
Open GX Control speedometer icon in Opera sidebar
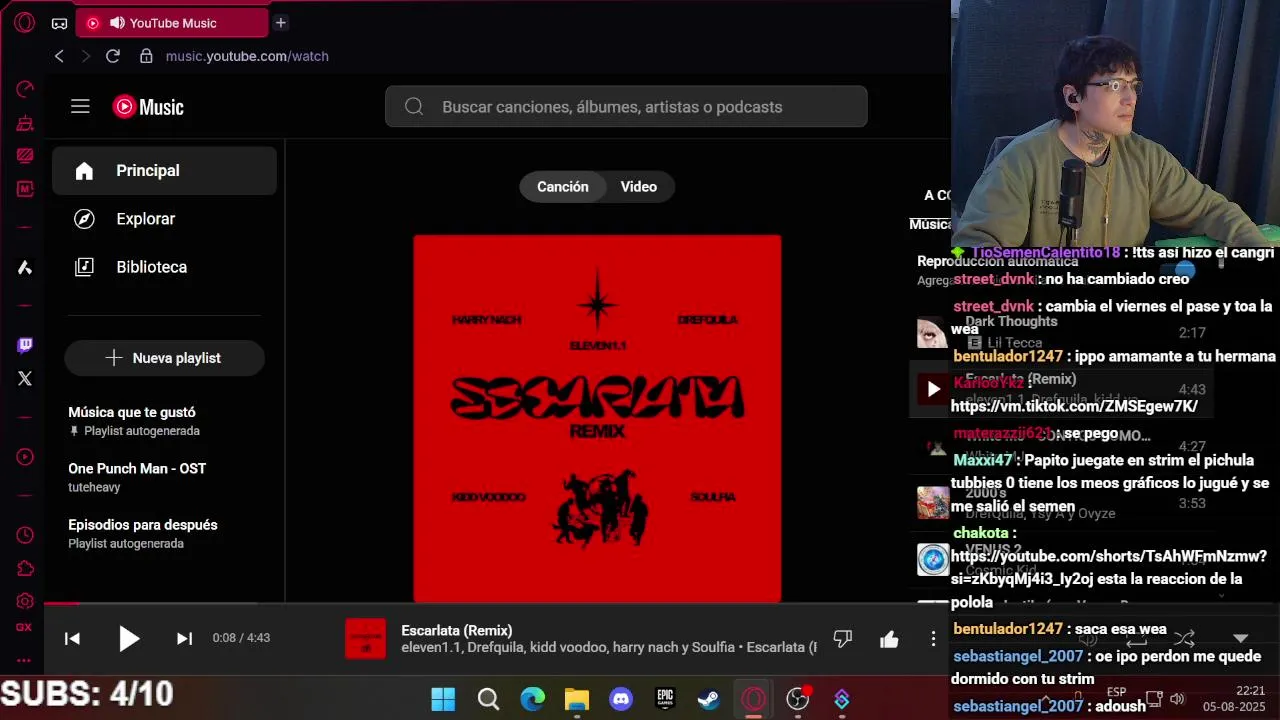tap(25, 90)
